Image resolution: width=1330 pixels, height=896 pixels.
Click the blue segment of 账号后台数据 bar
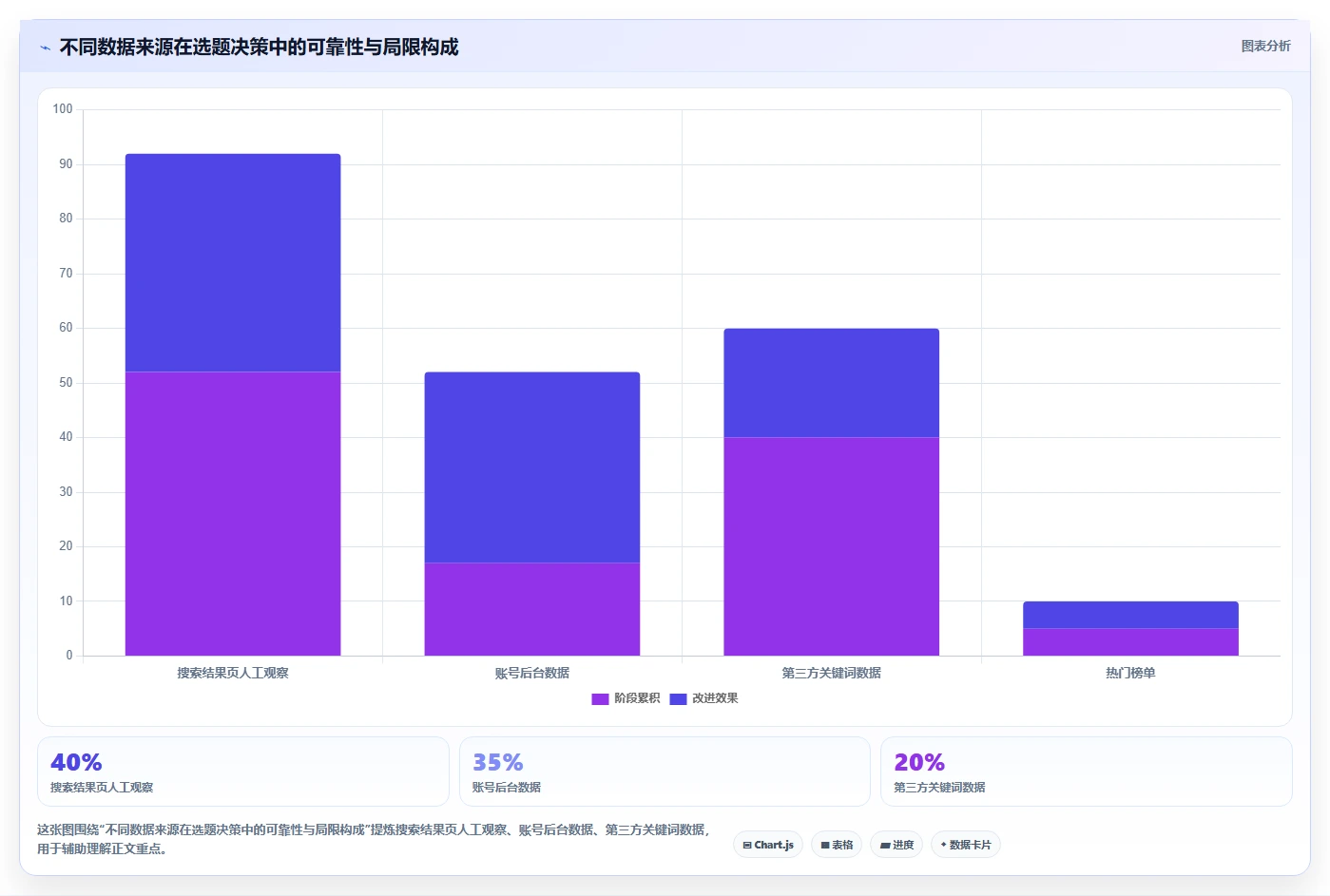(x=532, y=467)
